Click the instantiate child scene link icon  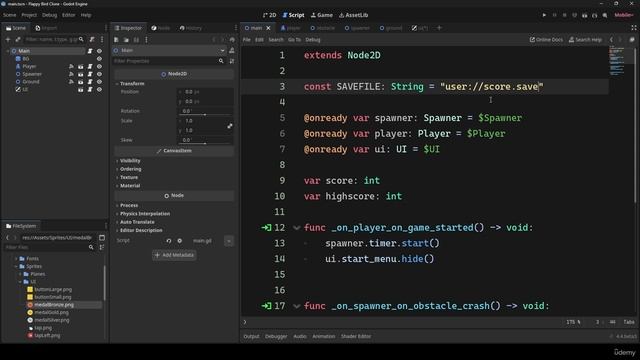tap(18, 39)
